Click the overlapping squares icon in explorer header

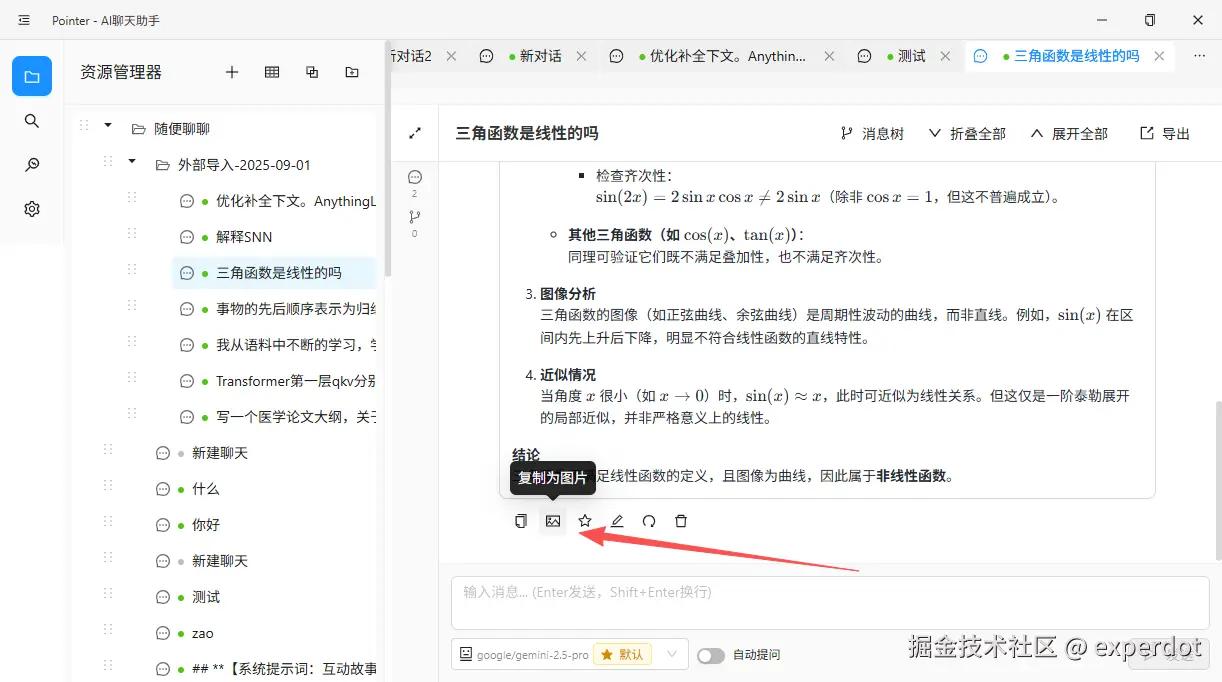pyautogui.click(x=312, y=72)
